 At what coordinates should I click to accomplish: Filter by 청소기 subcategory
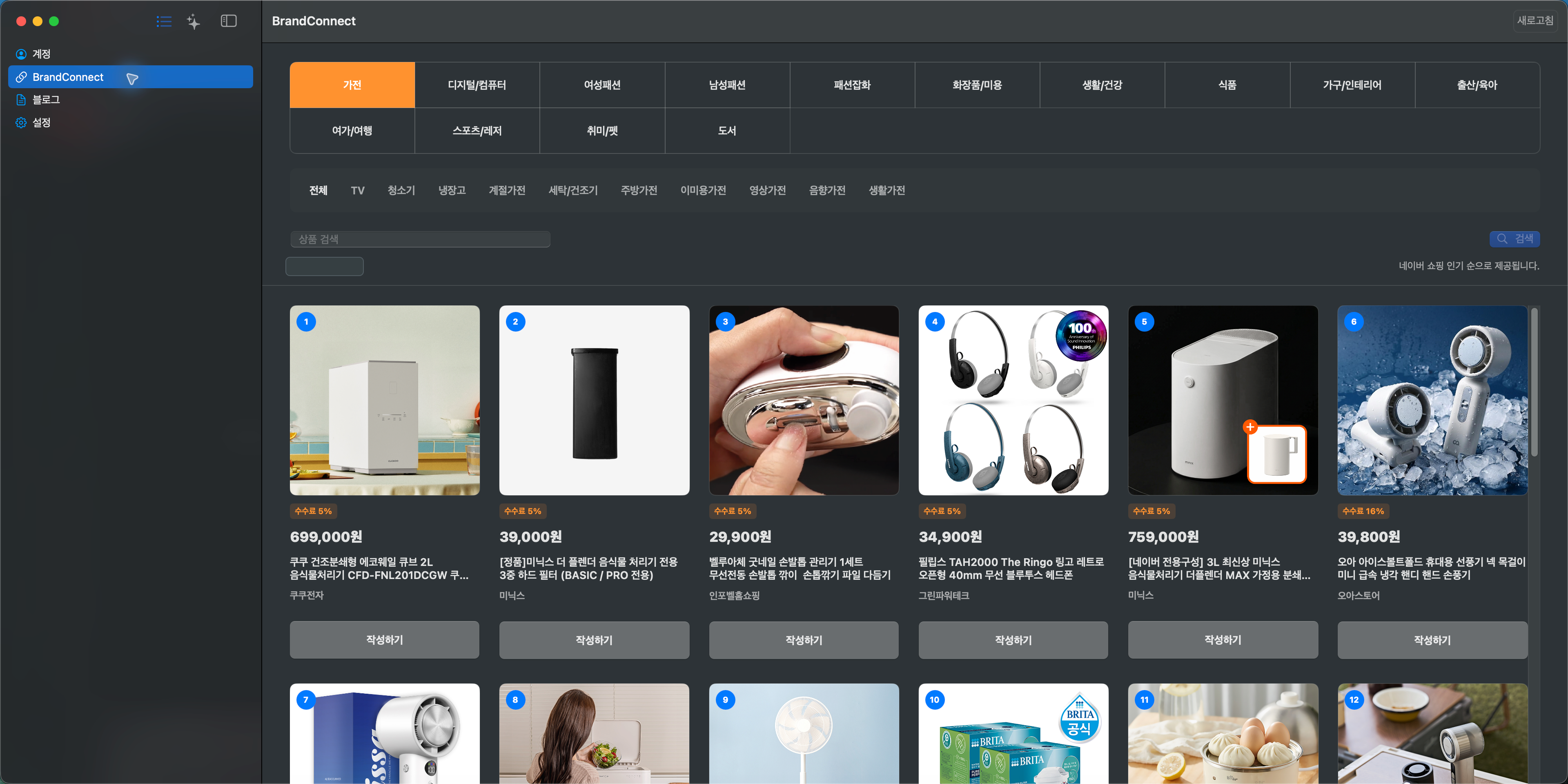point(401,191)
